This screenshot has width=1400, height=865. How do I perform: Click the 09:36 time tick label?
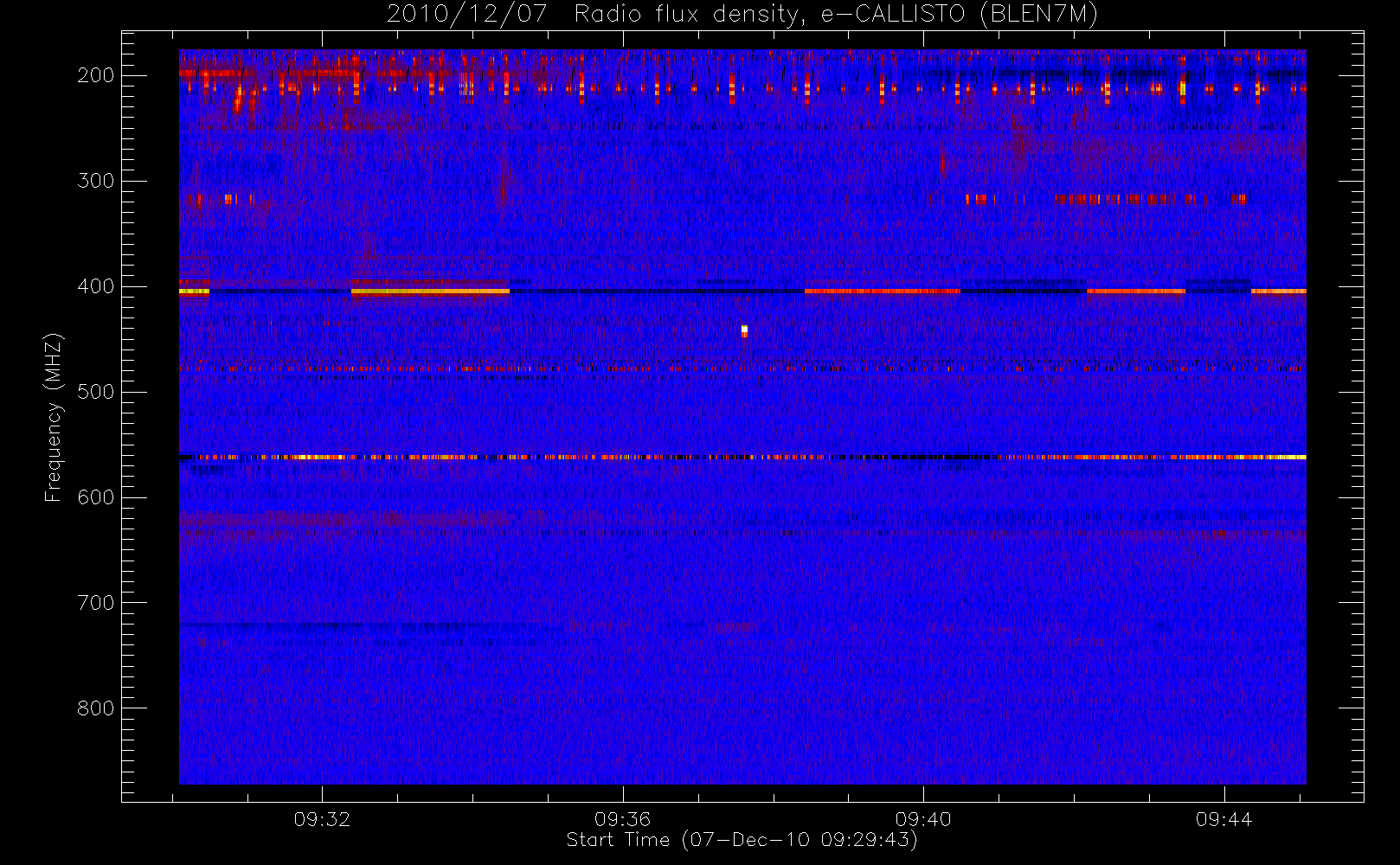tap(622, 819)
